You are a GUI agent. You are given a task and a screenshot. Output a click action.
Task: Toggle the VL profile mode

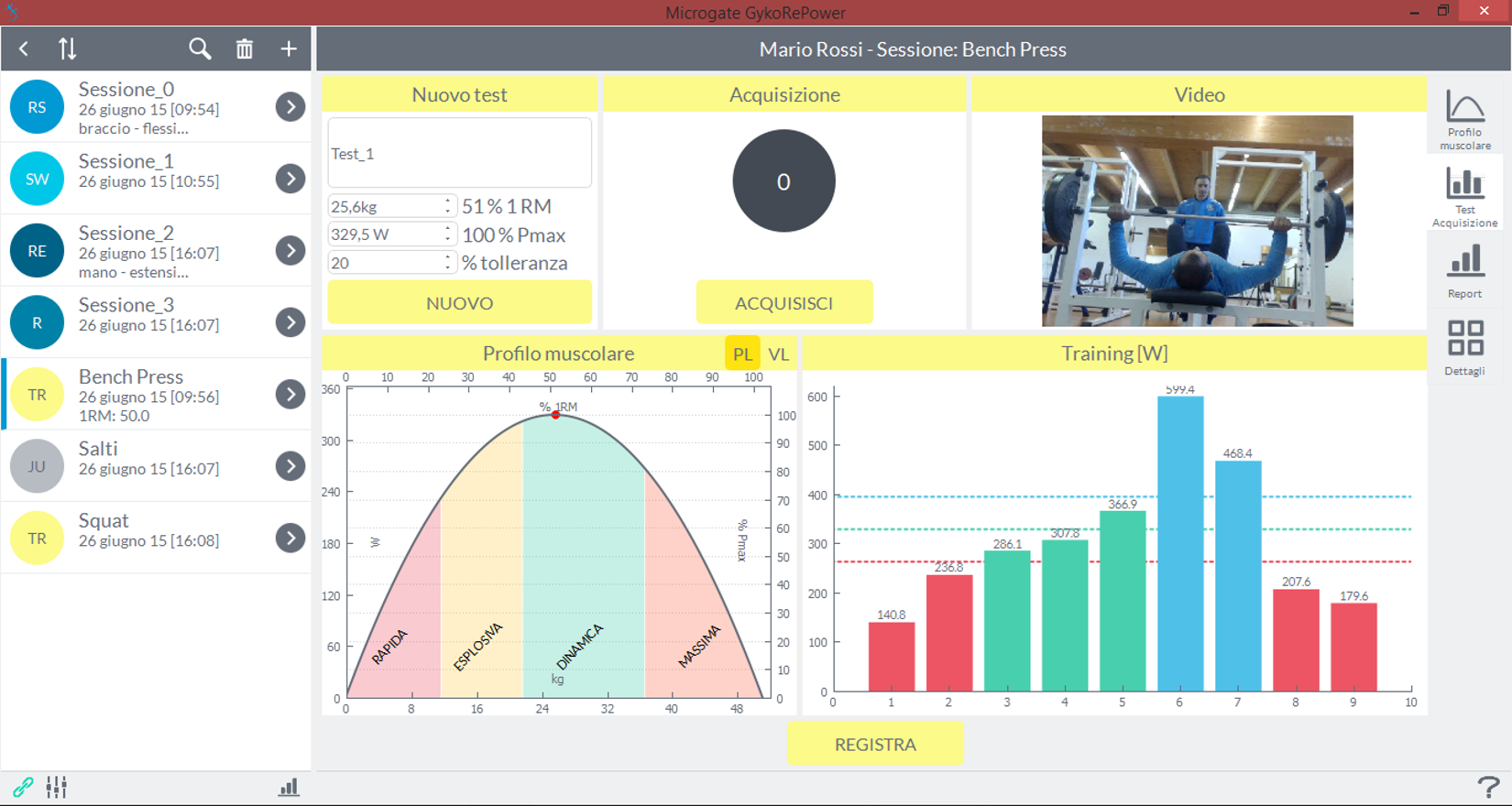[x=778, y=354]
